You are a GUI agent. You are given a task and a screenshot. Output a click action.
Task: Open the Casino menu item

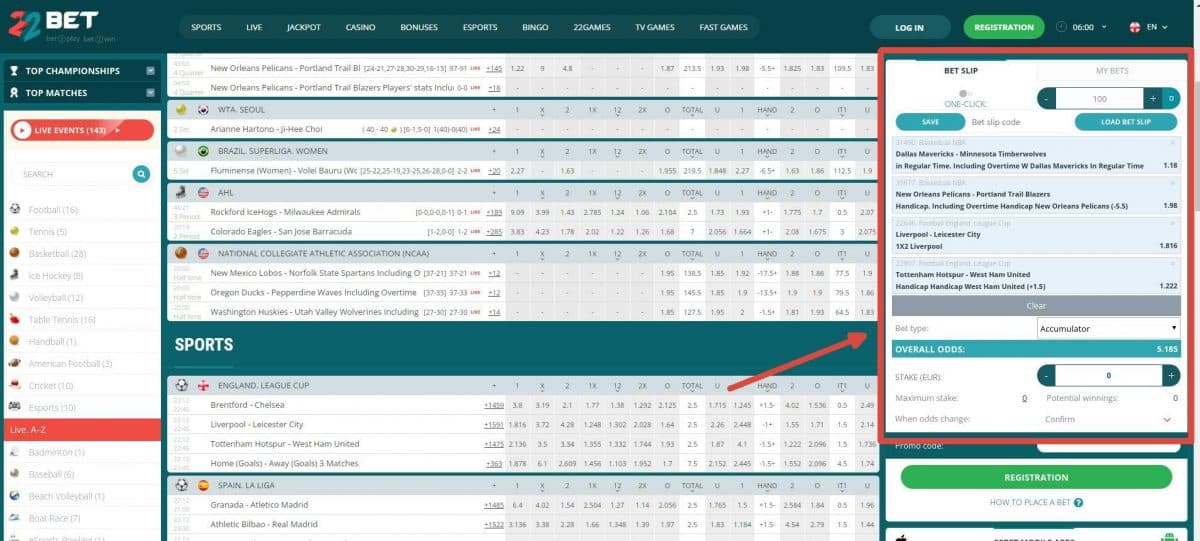click(x=361, y=27)
